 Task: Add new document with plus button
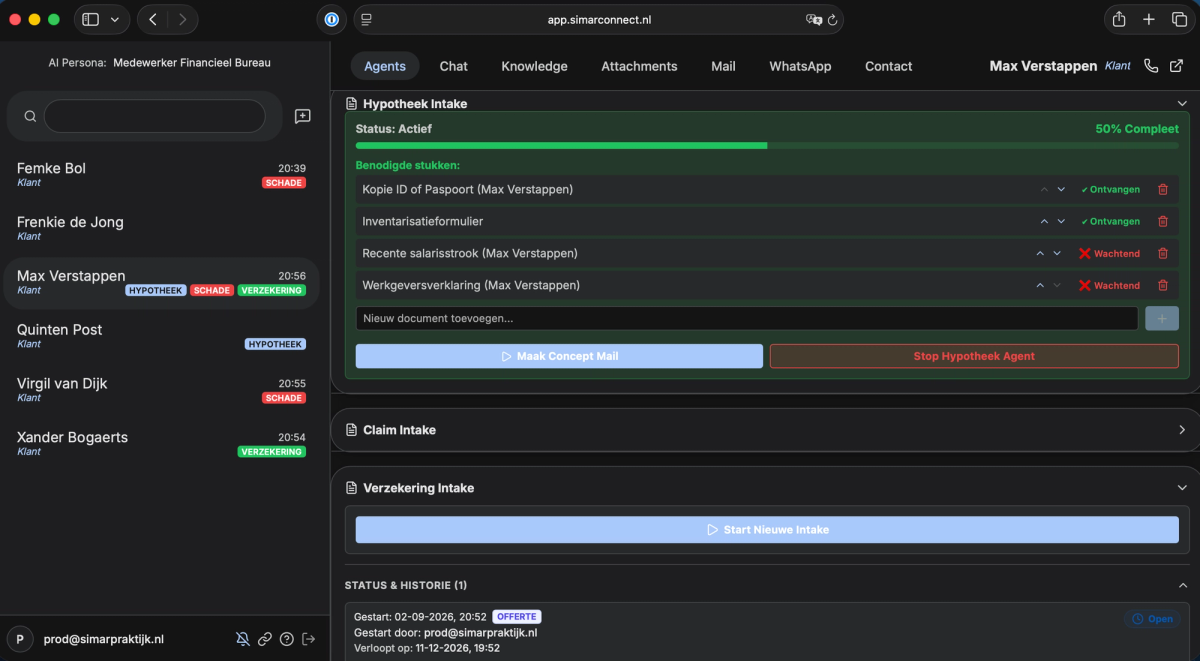tap(1162, 318)
